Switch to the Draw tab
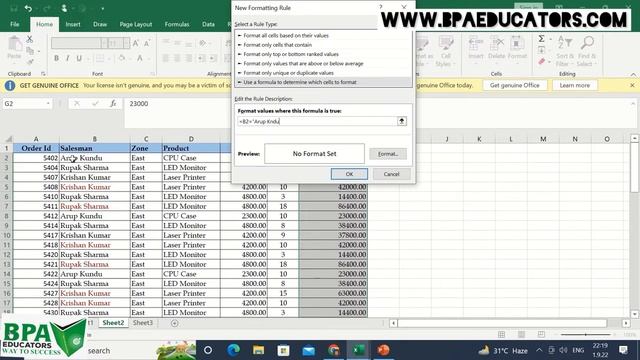640x360 pixels. 100,24
